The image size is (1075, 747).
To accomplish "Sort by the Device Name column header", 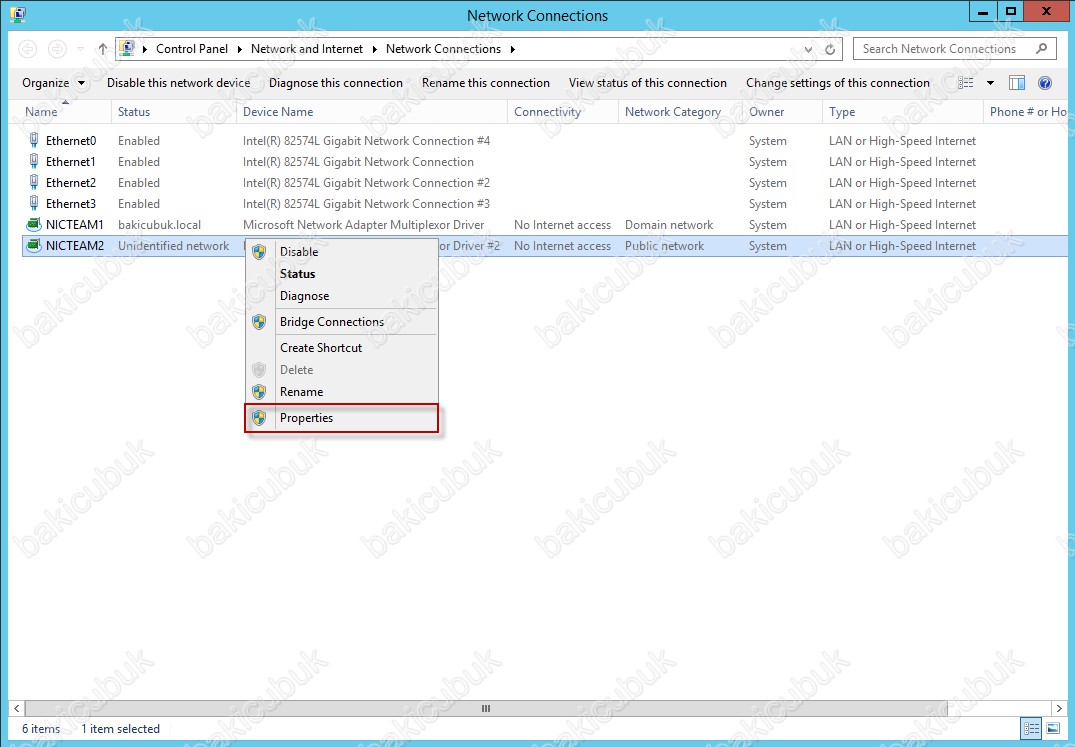I will pos(278,112).
